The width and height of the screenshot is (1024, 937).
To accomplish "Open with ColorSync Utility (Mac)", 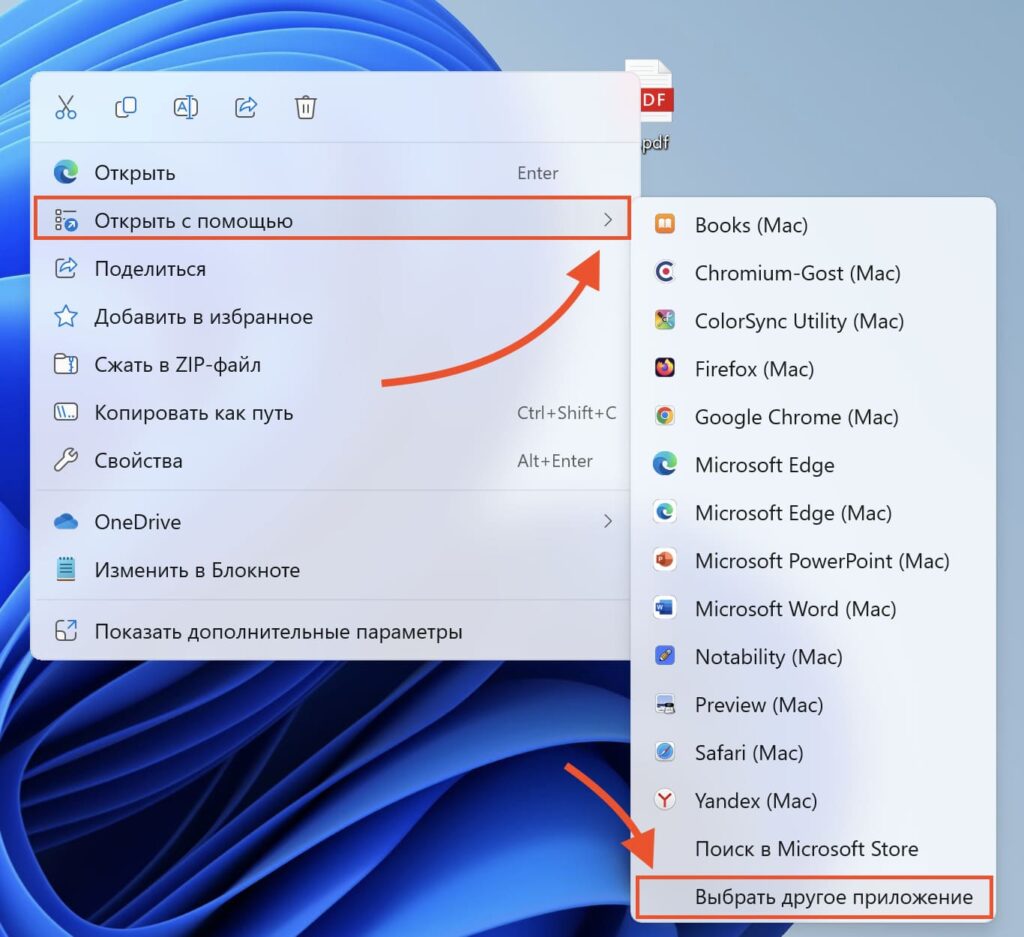I will pyautogui.click(x=813, y=321).
